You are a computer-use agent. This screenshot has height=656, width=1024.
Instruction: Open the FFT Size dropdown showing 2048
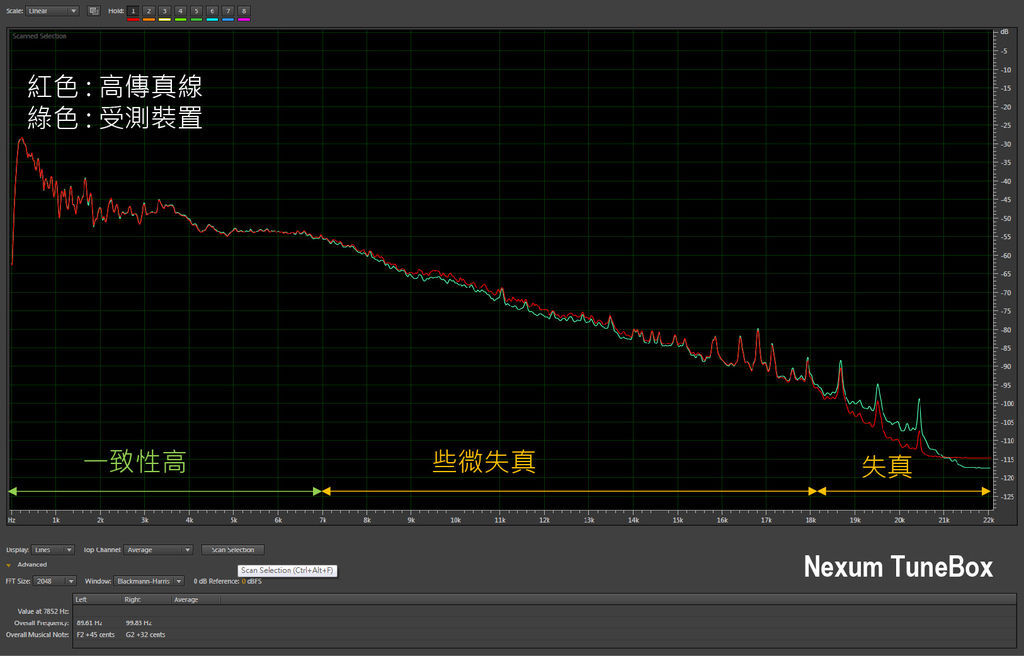tap(56, 581)
